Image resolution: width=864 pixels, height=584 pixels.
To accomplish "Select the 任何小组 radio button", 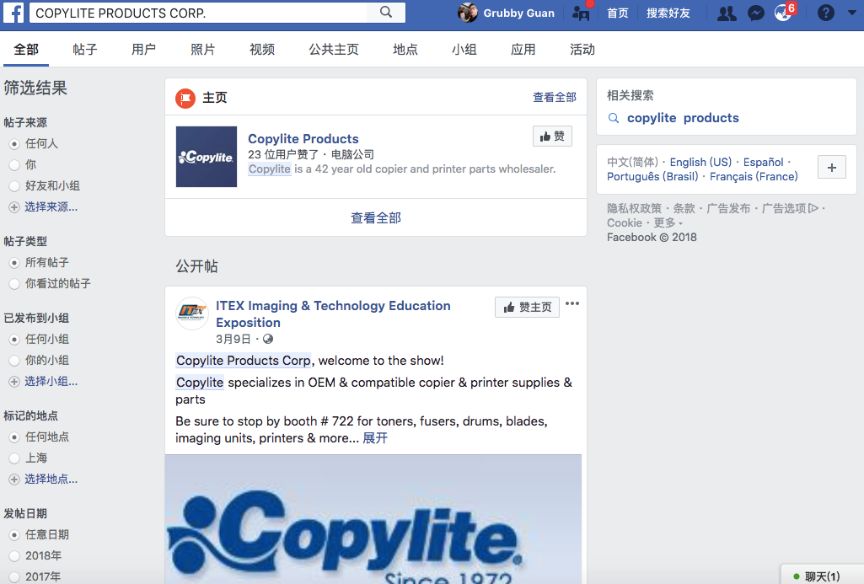I will point(14,339).
